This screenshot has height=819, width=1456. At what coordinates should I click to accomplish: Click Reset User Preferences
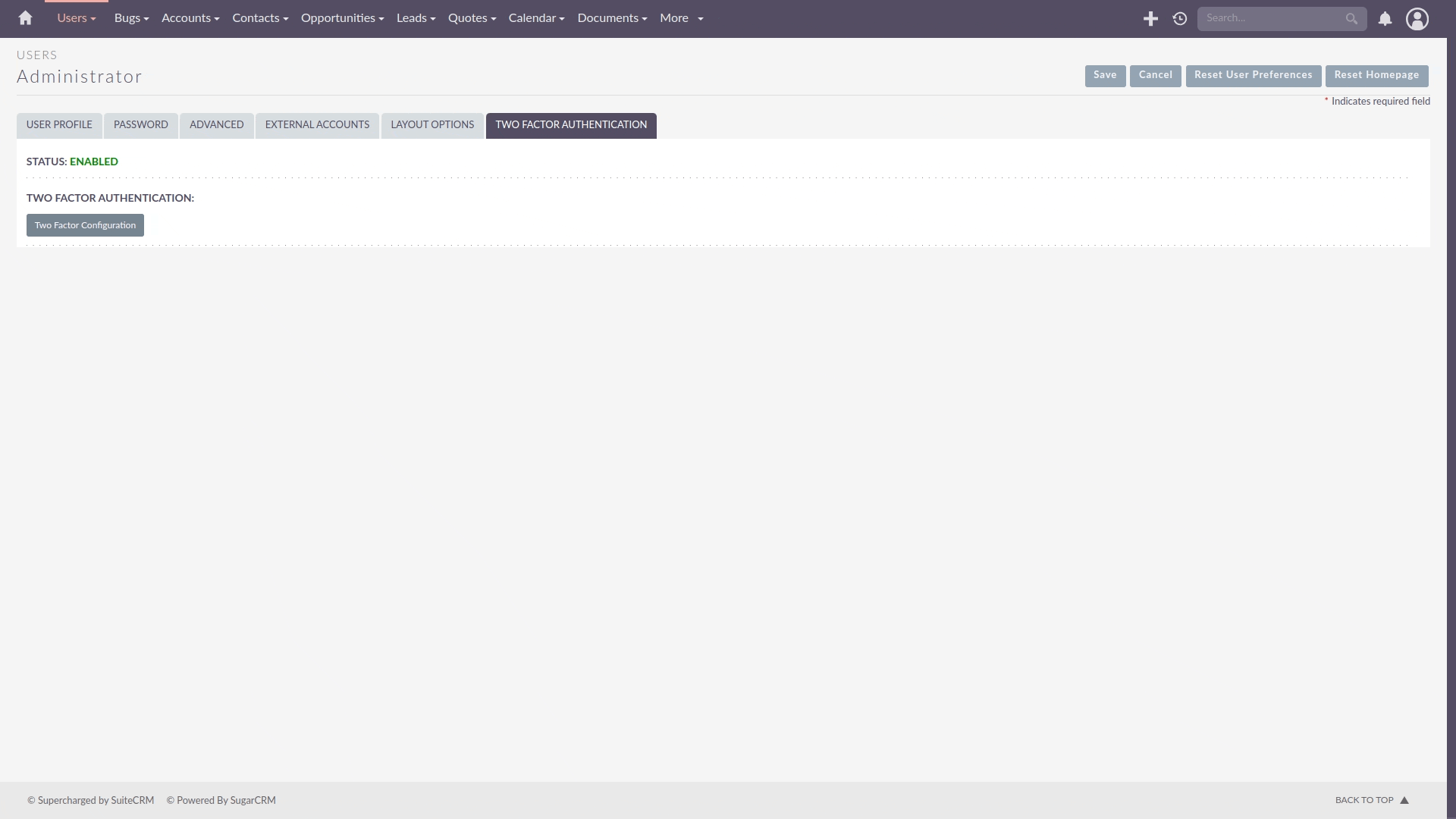[1253, 76]
